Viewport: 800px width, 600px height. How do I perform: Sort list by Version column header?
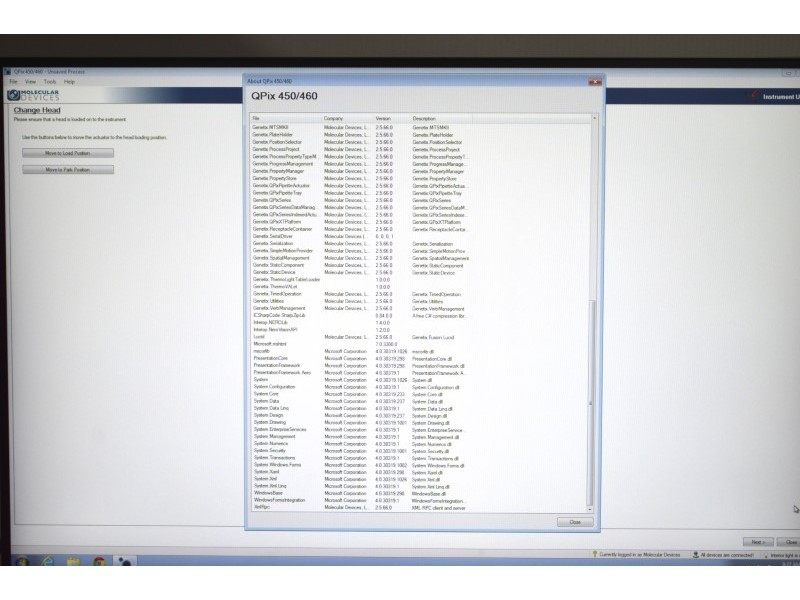point(392,118)
